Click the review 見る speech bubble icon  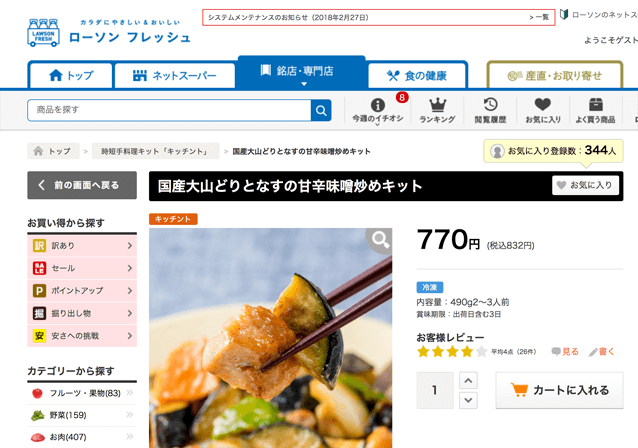point(556,352)
